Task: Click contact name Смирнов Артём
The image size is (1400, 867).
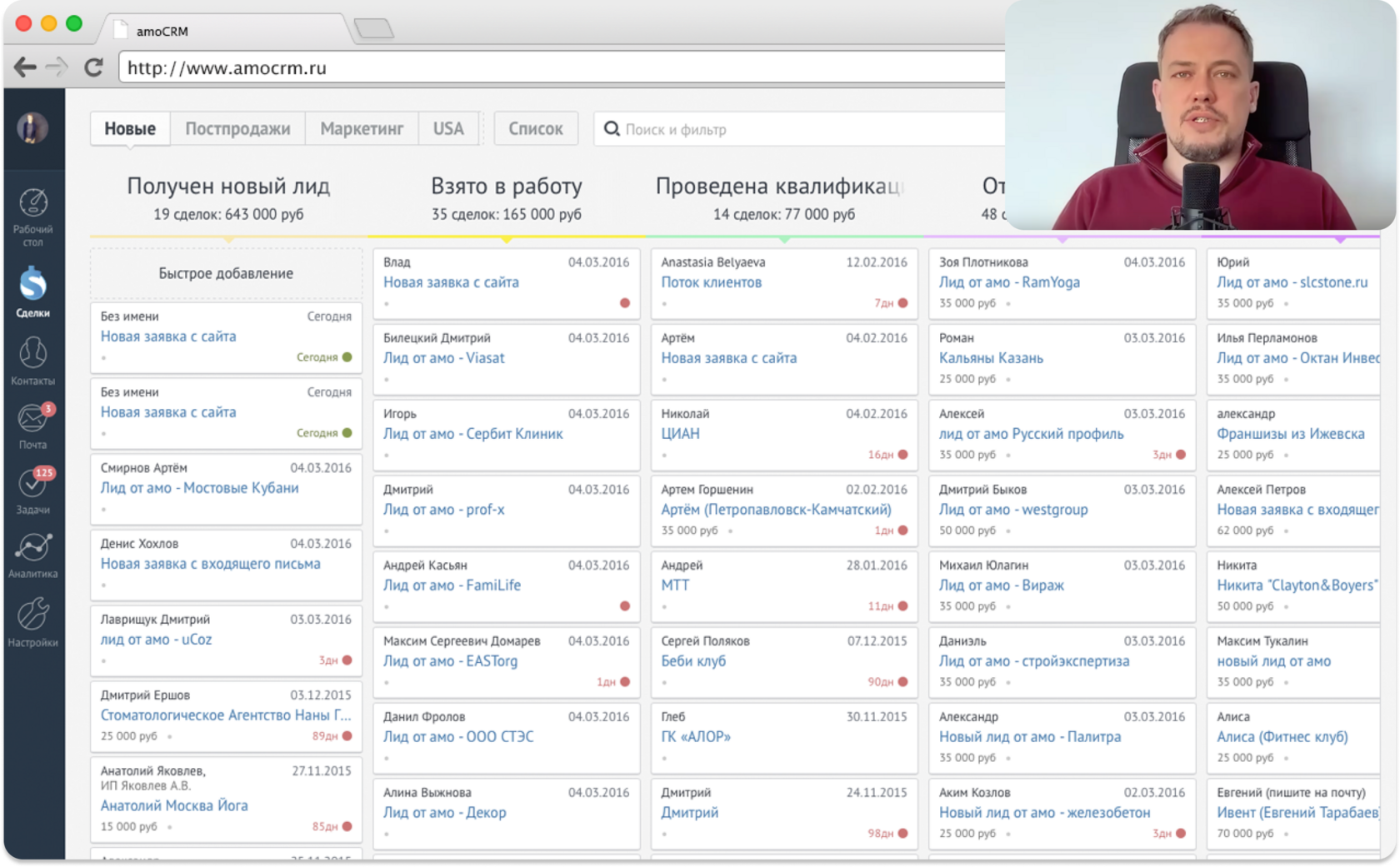Action: coord(144,468)
